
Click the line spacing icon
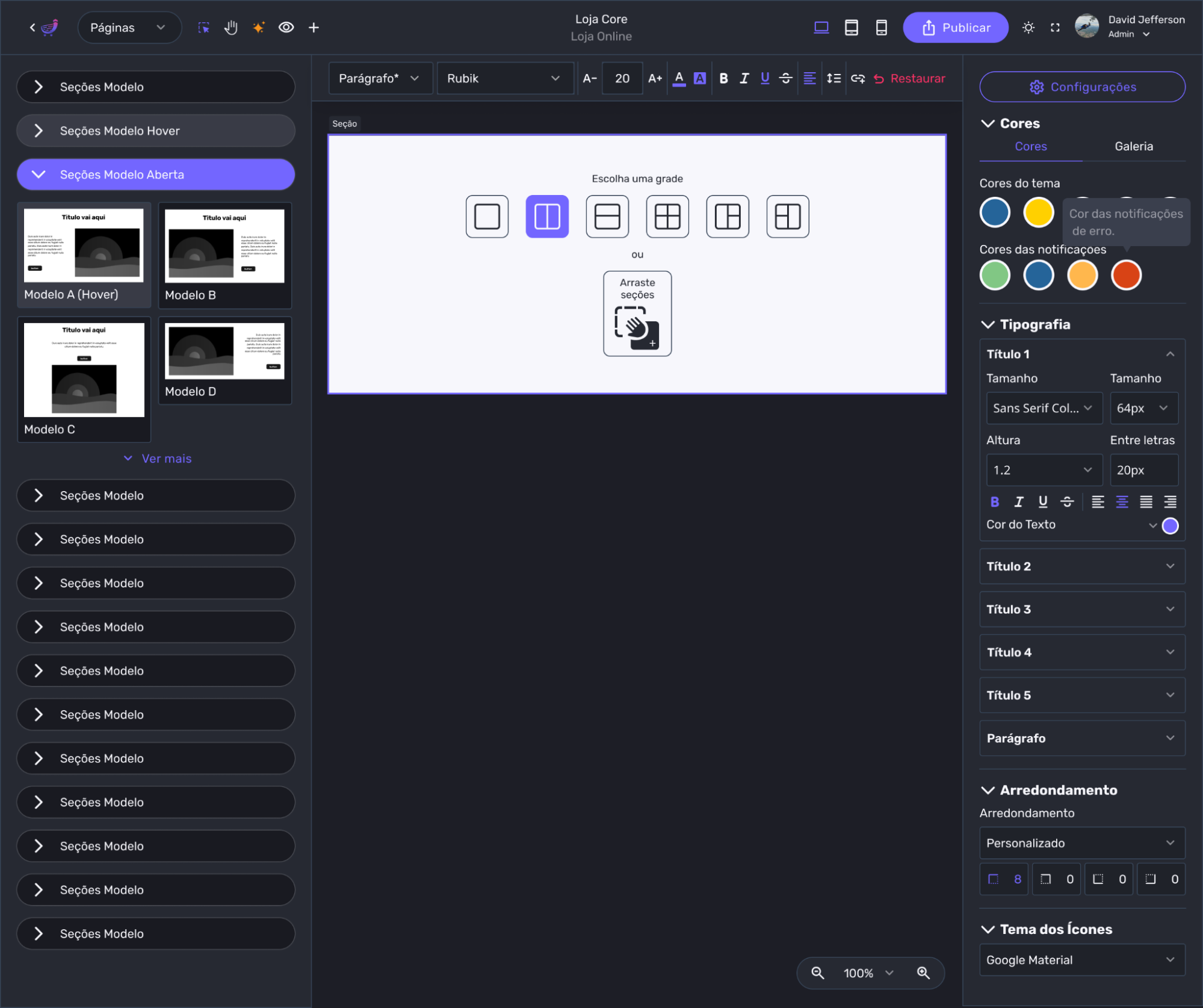point(833,78)
